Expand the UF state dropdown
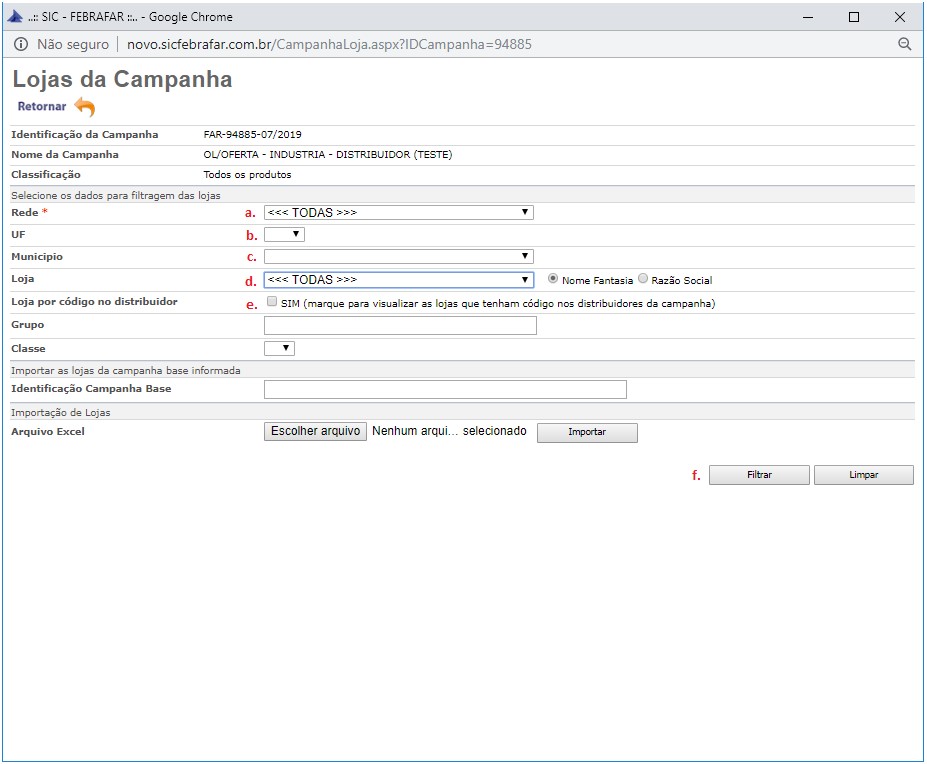This screenshot has height=764, width=927. [x=284, y=235]
